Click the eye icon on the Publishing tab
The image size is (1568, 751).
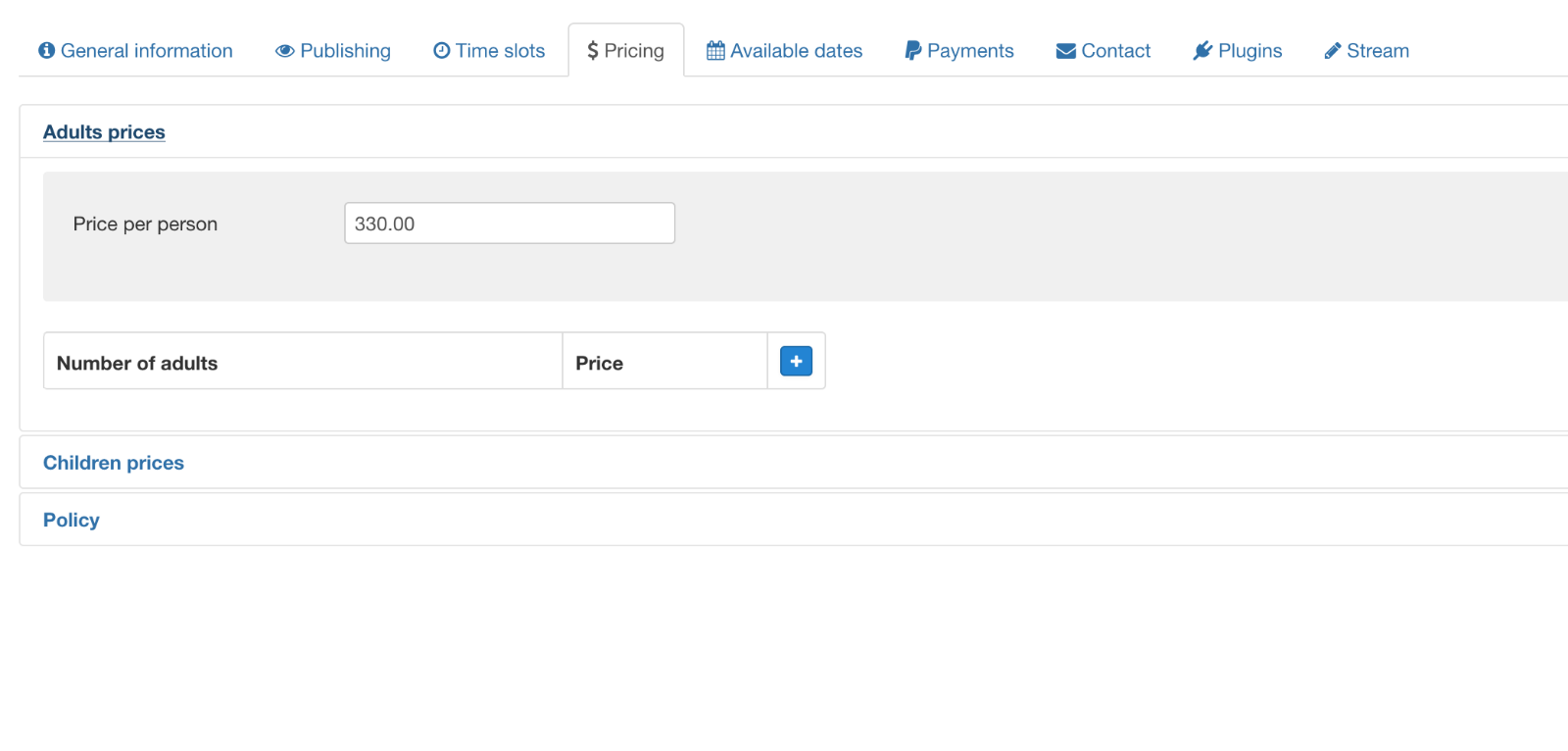pos(284,51)
